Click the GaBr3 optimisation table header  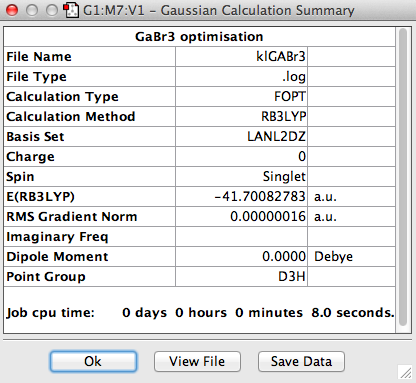click(199, 37)
